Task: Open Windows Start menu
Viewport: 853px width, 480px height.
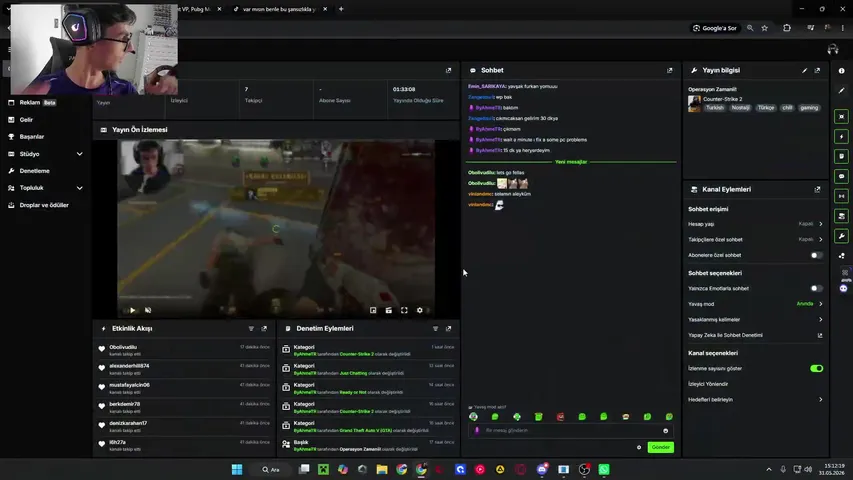Action: point(237,470)
